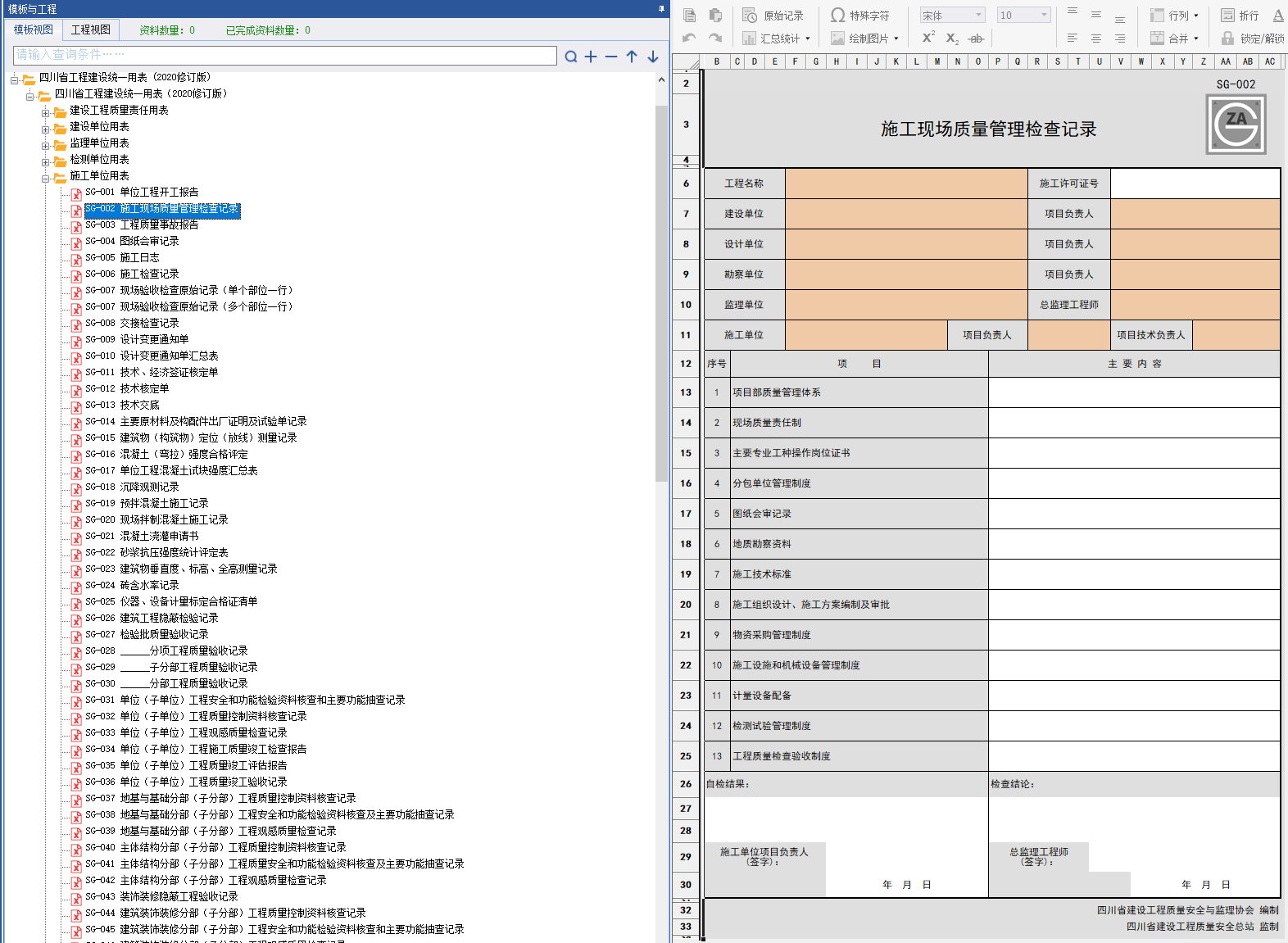
Task: Click the 施工许可证号 value cell
Action: click(x=1195, y=184)
